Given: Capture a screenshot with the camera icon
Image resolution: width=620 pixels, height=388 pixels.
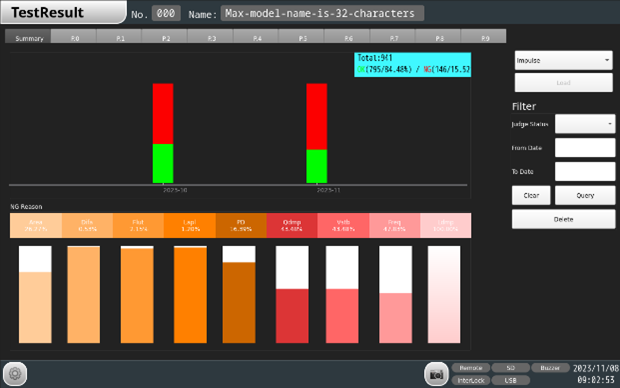Looking at the screenshot, I should pyautogui.click(x=437, y=374).
